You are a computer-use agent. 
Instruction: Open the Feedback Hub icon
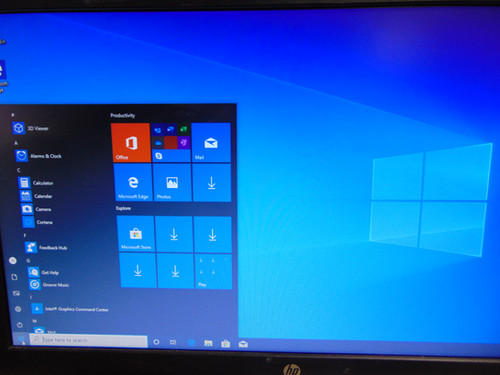[x=31, y=247]
